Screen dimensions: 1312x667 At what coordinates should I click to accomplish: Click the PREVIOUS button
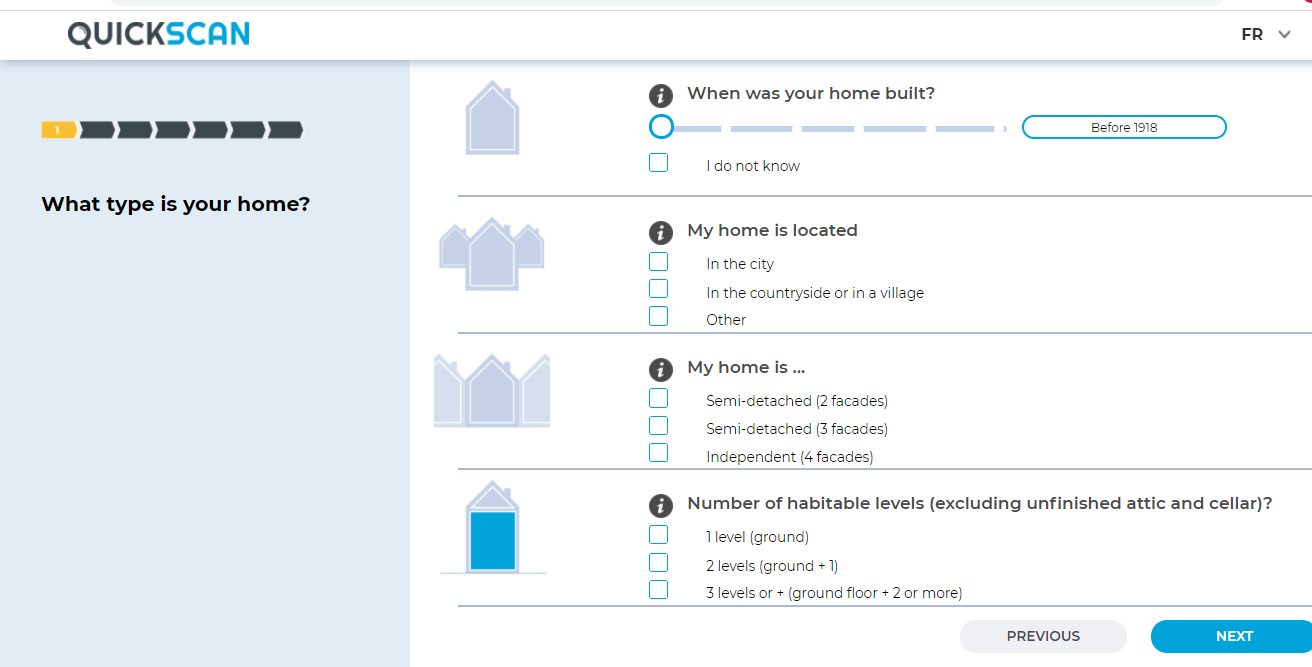pos(1043,636)
